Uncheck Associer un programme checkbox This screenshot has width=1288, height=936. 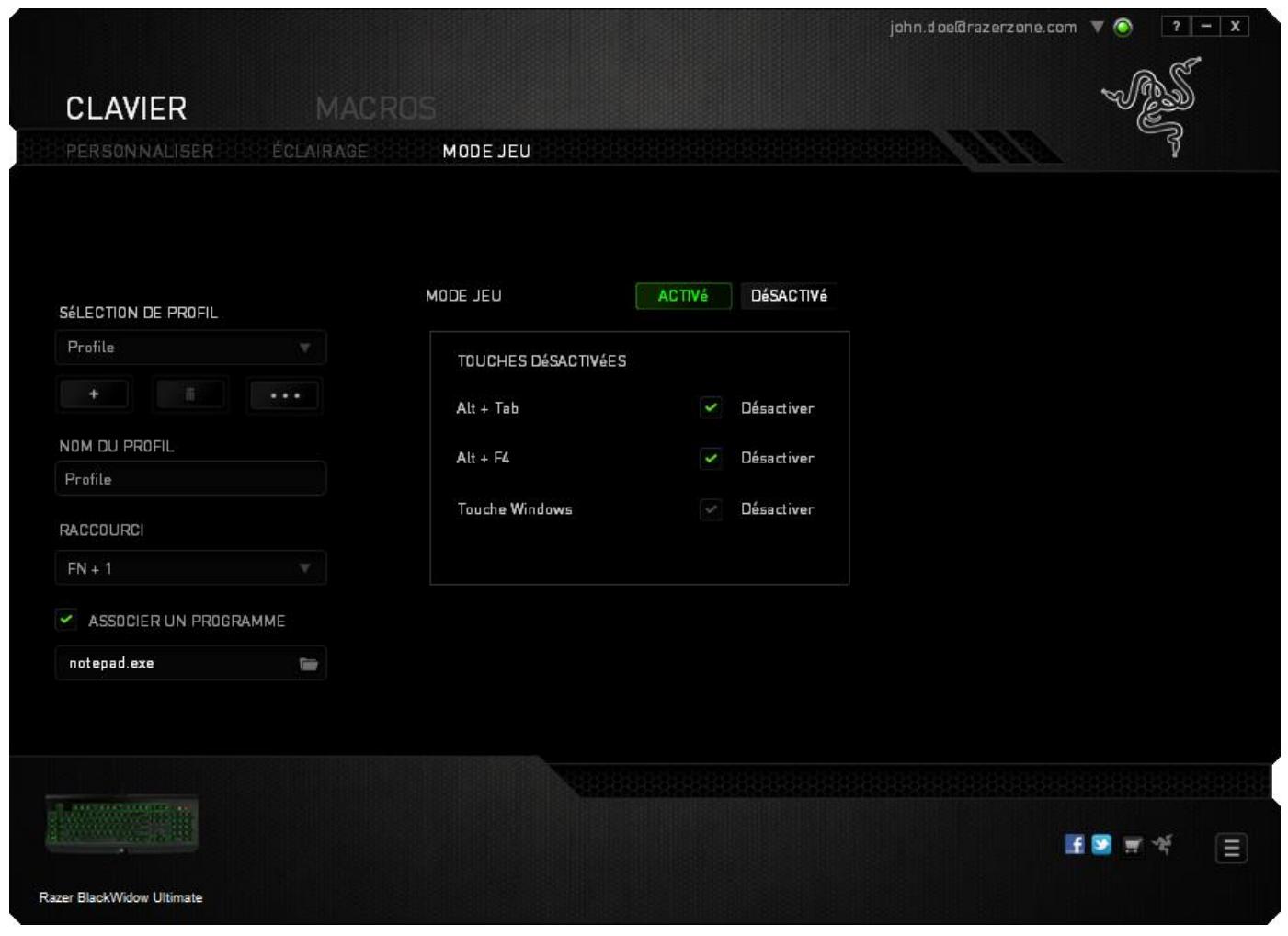click(x=66, y=620)
